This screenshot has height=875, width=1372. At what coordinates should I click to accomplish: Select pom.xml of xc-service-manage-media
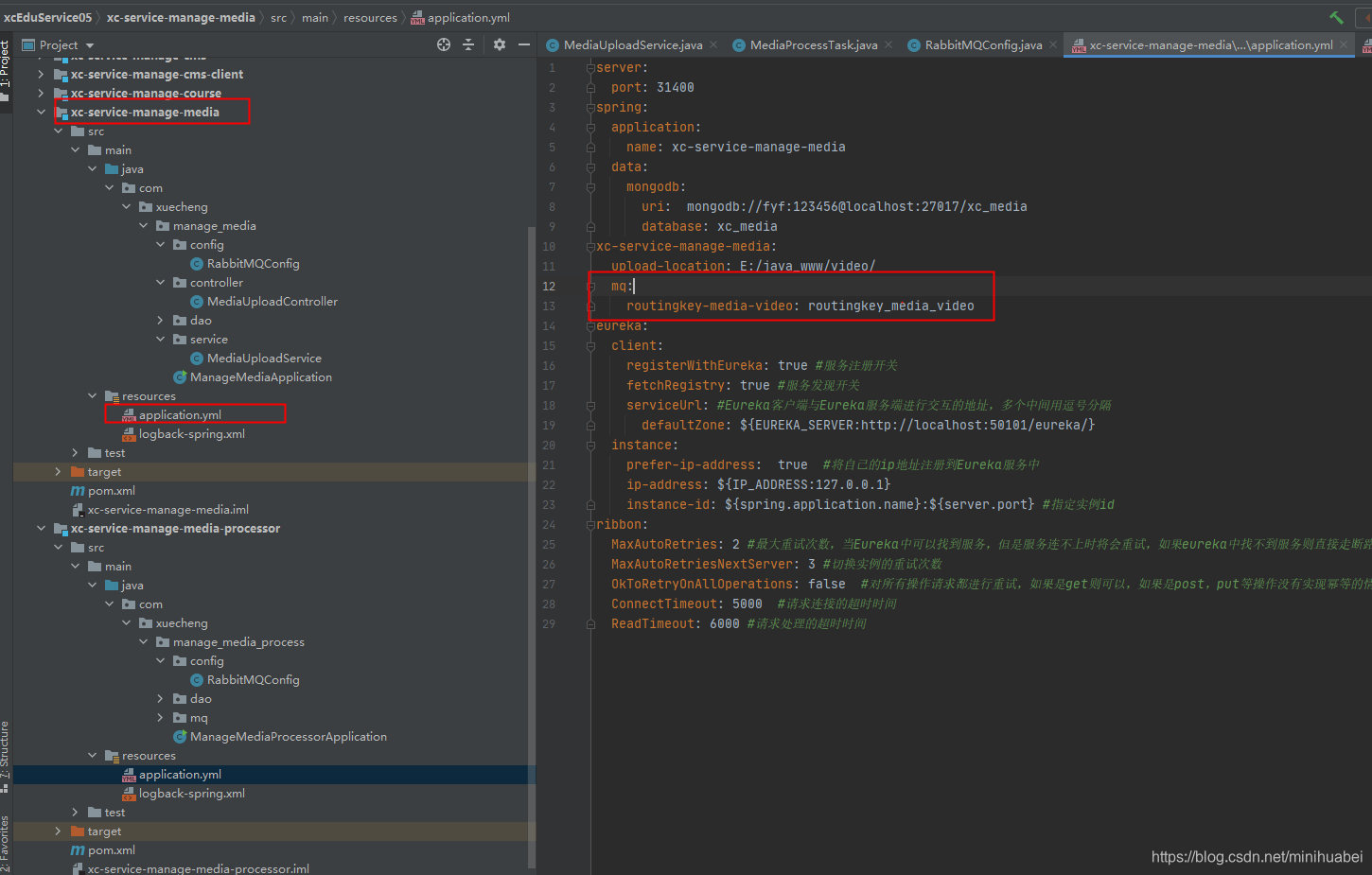[x=111, y=490]
